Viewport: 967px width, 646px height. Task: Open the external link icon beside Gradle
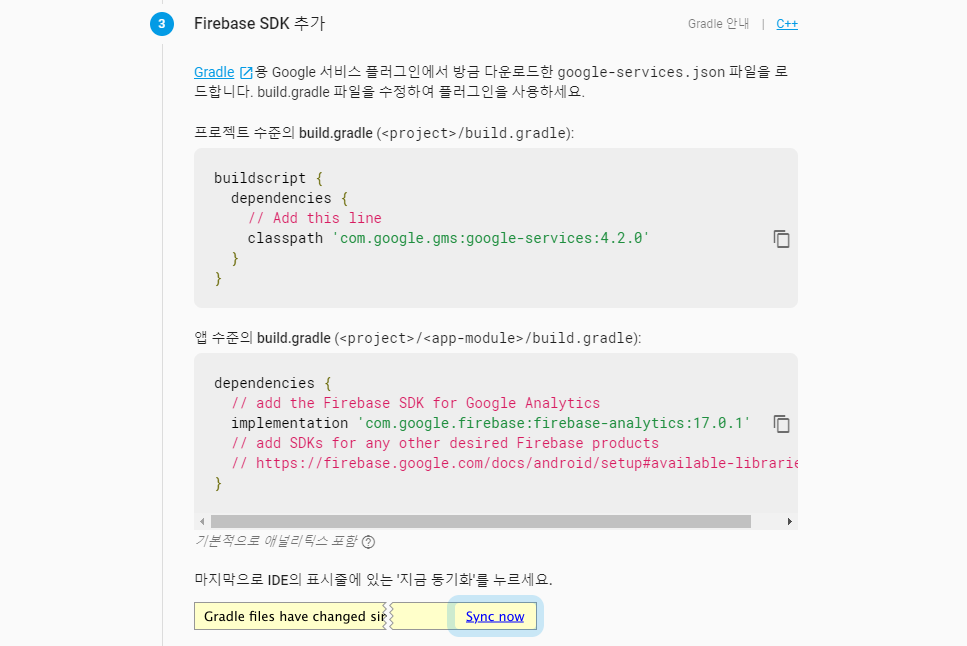[246, 72]
